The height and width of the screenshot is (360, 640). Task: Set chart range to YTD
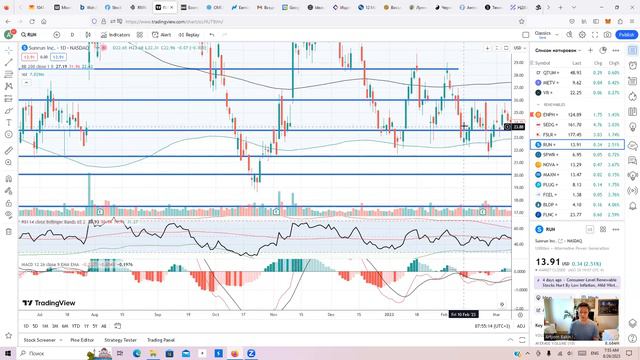(x=76, y=326)
